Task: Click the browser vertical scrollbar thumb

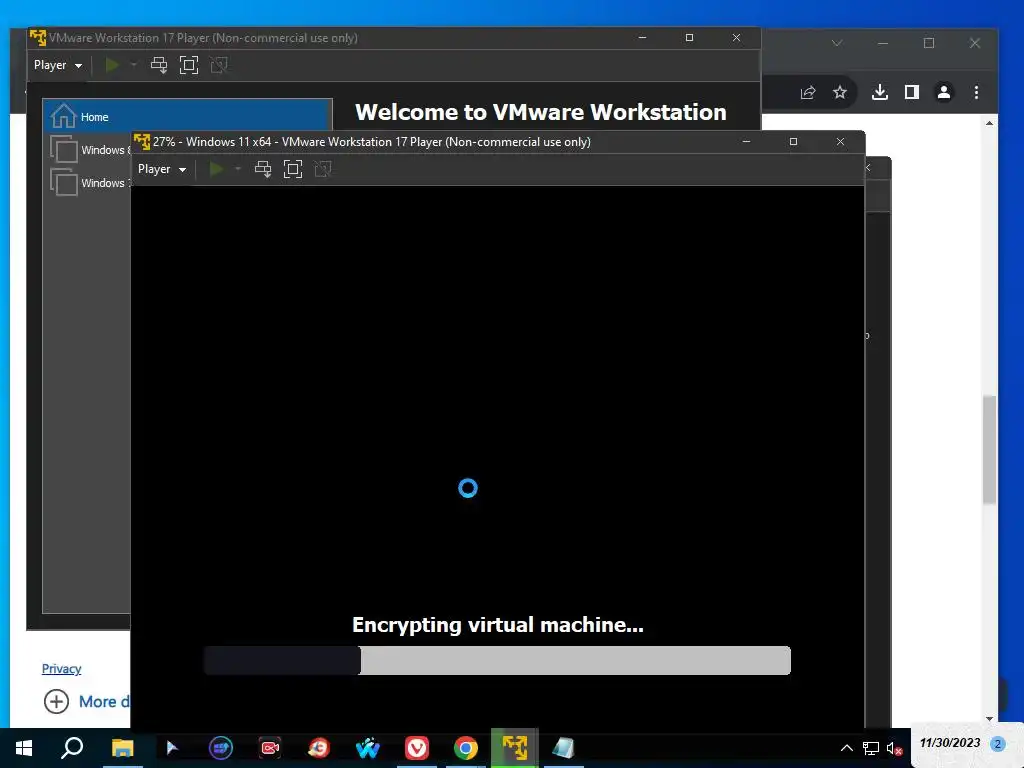Action: pyautogui.click(x=989, y=449)
